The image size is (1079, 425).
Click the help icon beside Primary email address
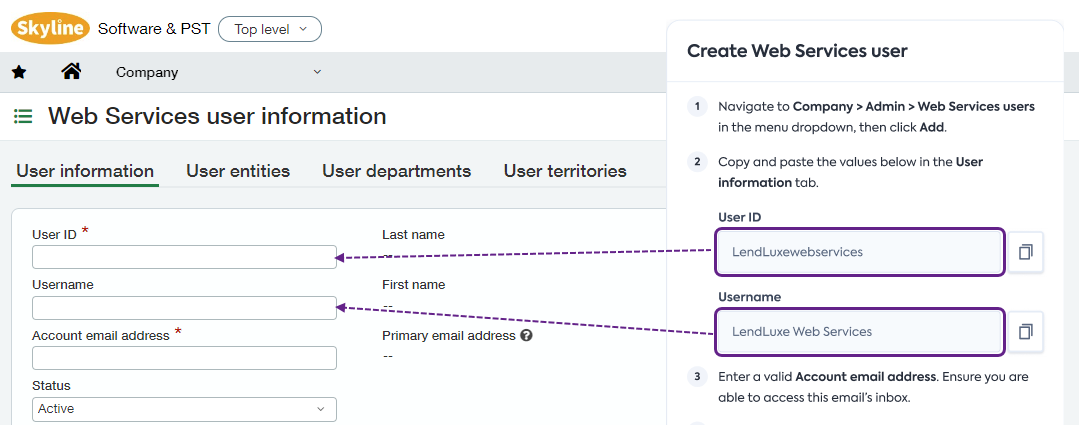[526, 336]
